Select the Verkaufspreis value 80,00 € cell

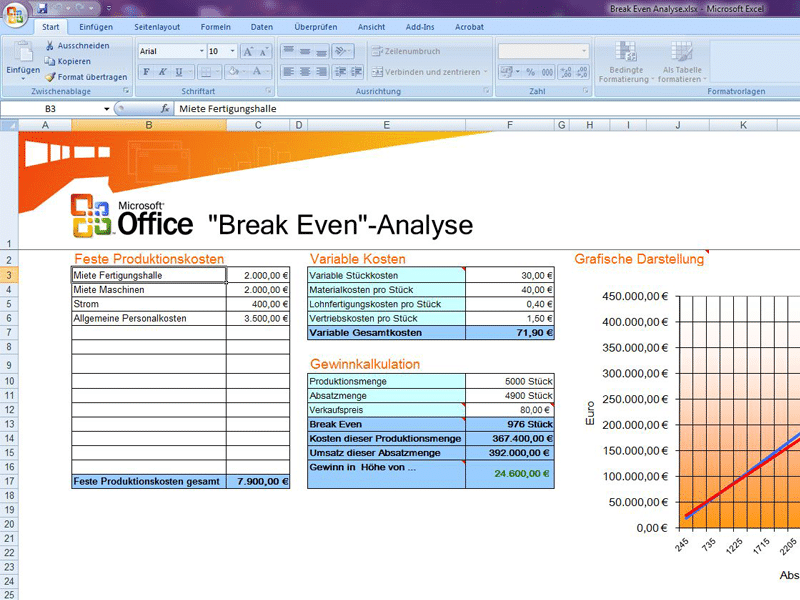click(x=510, y=410)
